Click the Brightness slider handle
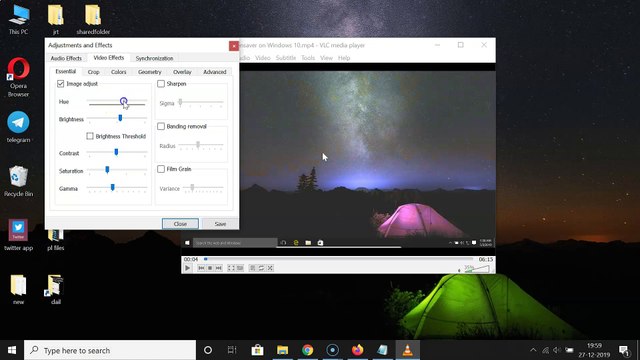Screen dimensions: 640x360 [x=120, y=118]
